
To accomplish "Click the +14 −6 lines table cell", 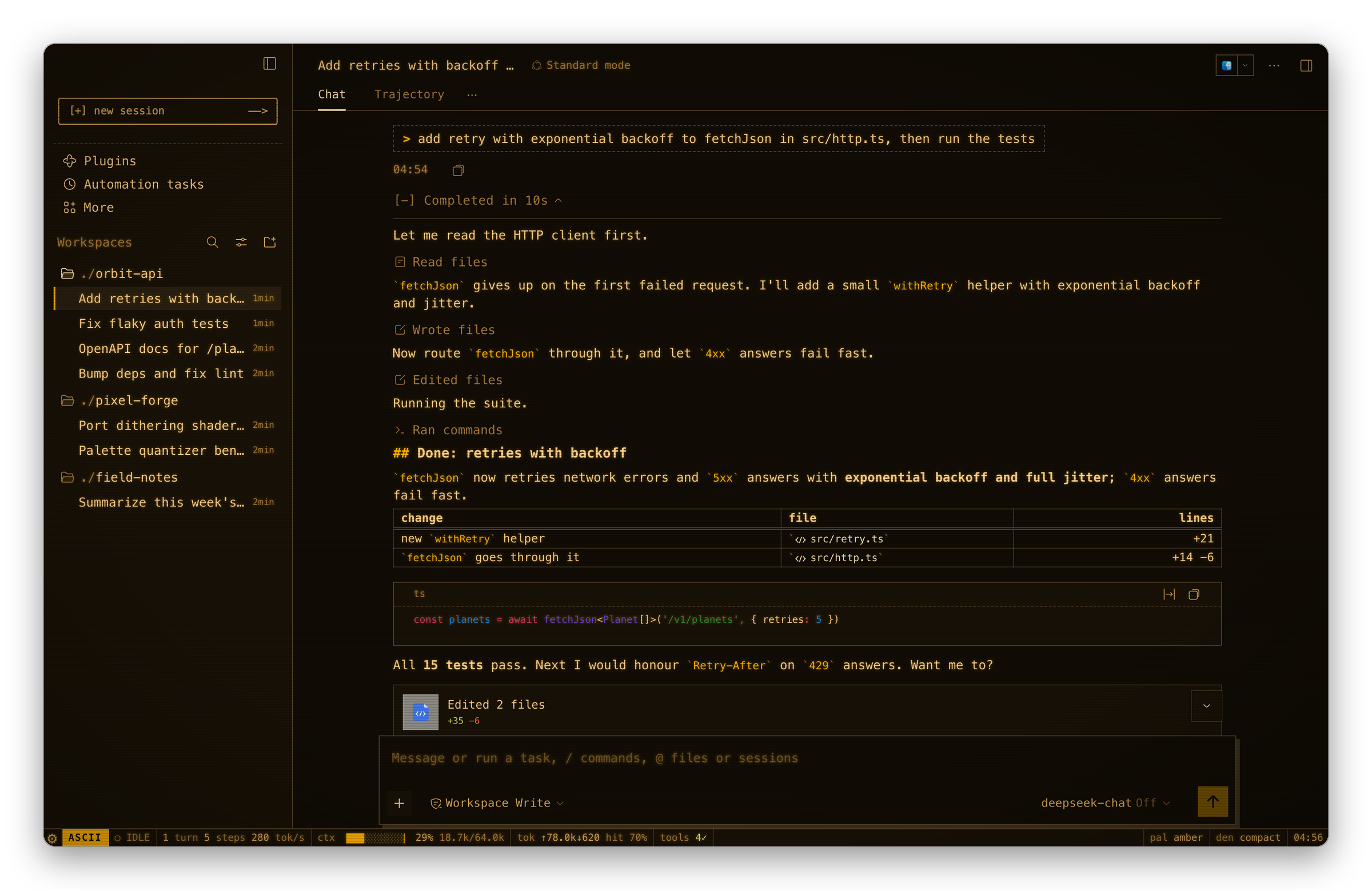I will click(1116, 558).
